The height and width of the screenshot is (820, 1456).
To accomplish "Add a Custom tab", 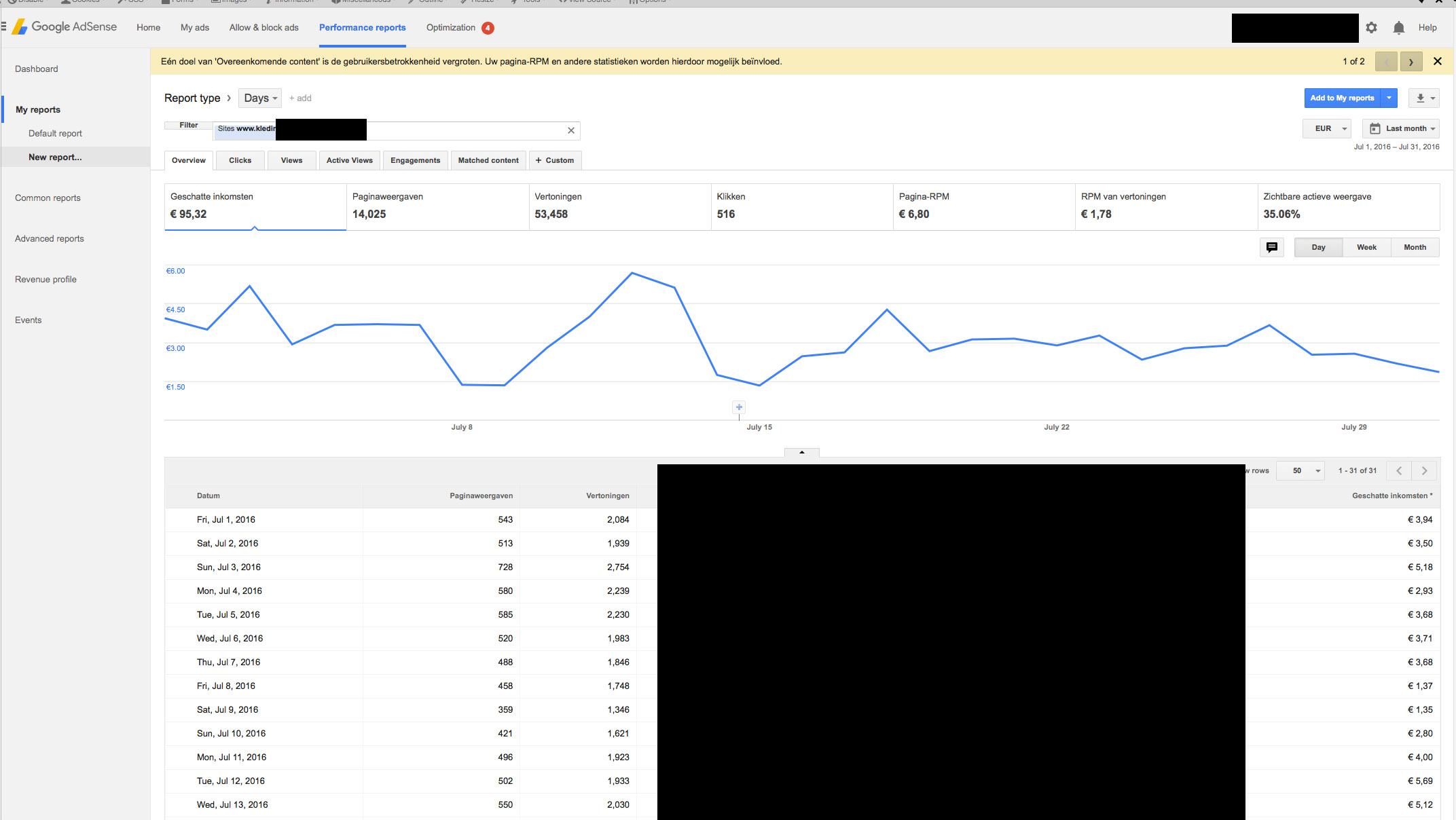I will 554,160.
